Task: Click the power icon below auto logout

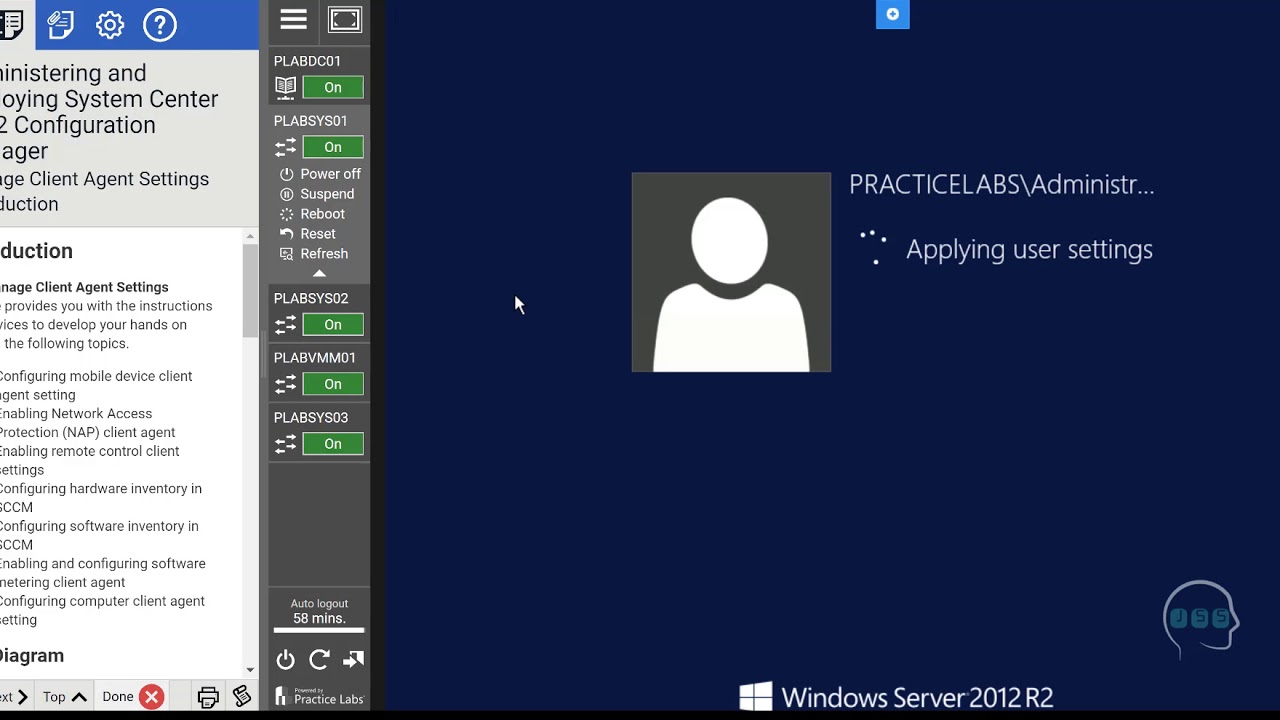Action: (286, 659)
